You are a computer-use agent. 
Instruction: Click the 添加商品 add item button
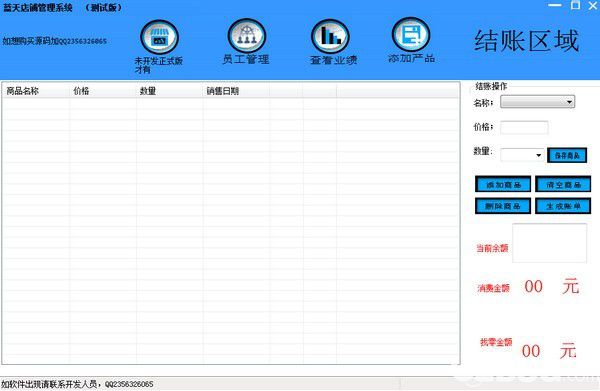coord(503,184)
